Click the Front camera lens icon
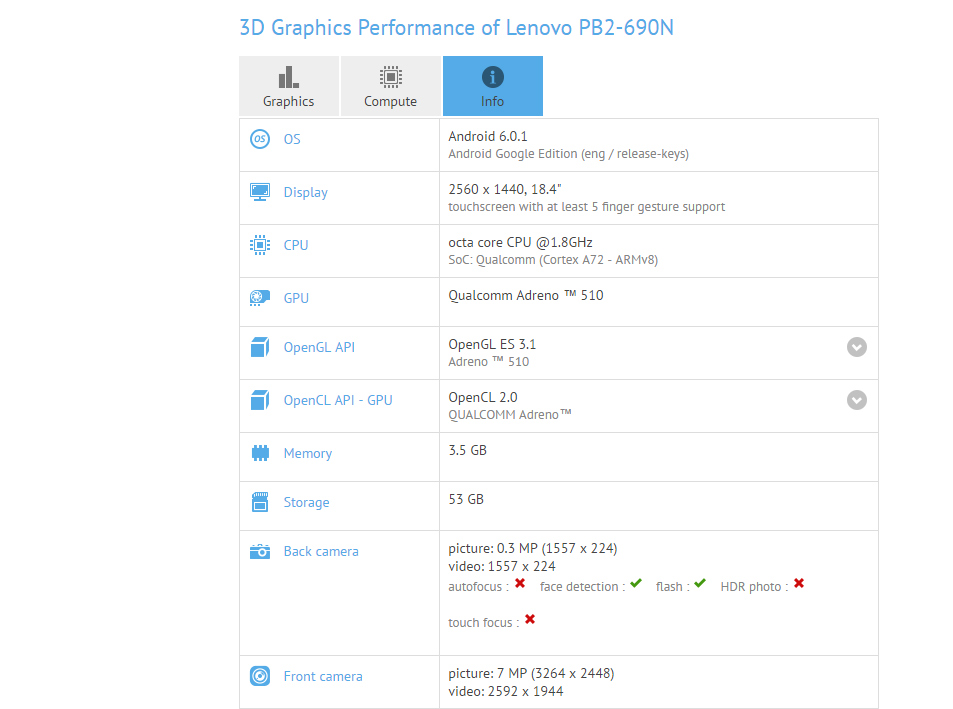Viewport: 953px width, 709px height. 260,676
